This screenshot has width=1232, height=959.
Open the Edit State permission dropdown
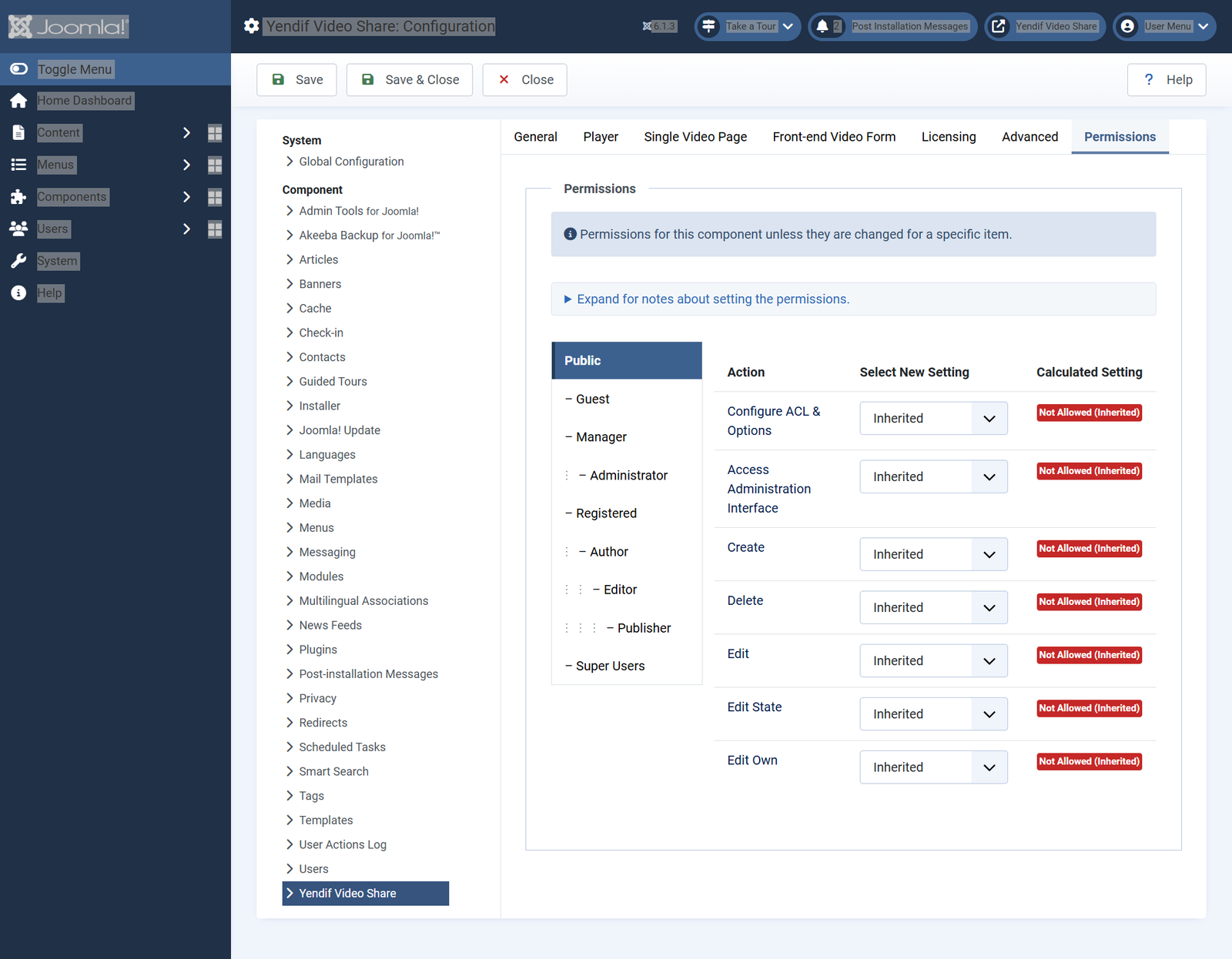click(x=933, y=713)
